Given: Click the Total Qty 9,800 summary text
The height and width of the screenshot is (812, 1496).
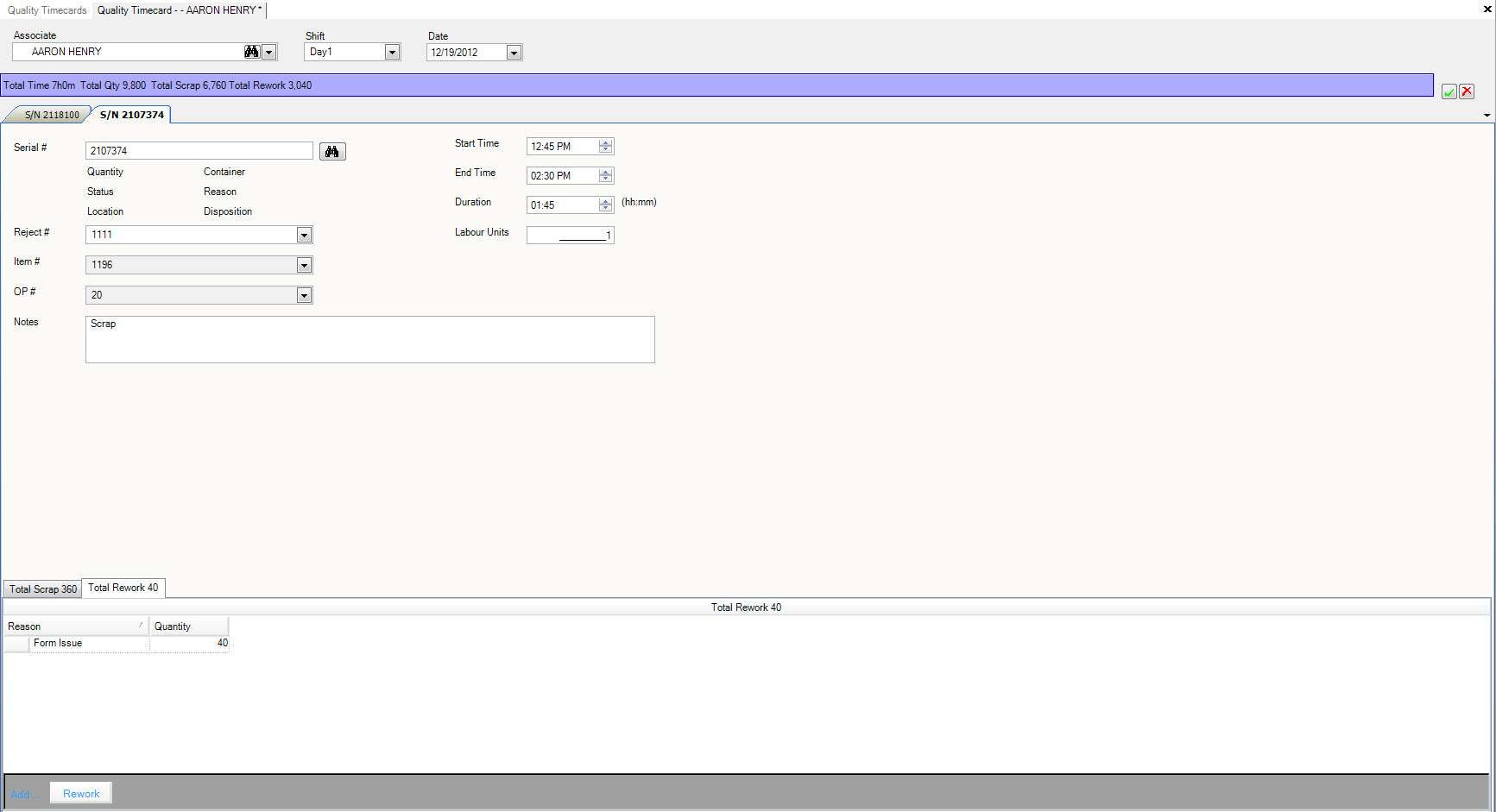Looking at the screenshot, I should pos(113,85).
